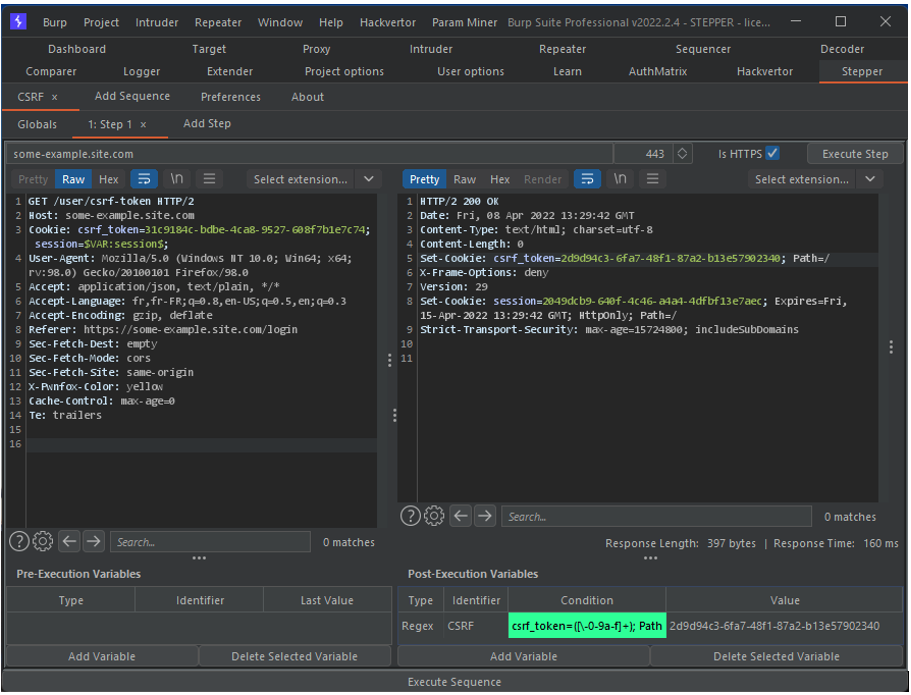Toggle the Is HTTPS checkbox
911x695 pixels.
(772, 153)
